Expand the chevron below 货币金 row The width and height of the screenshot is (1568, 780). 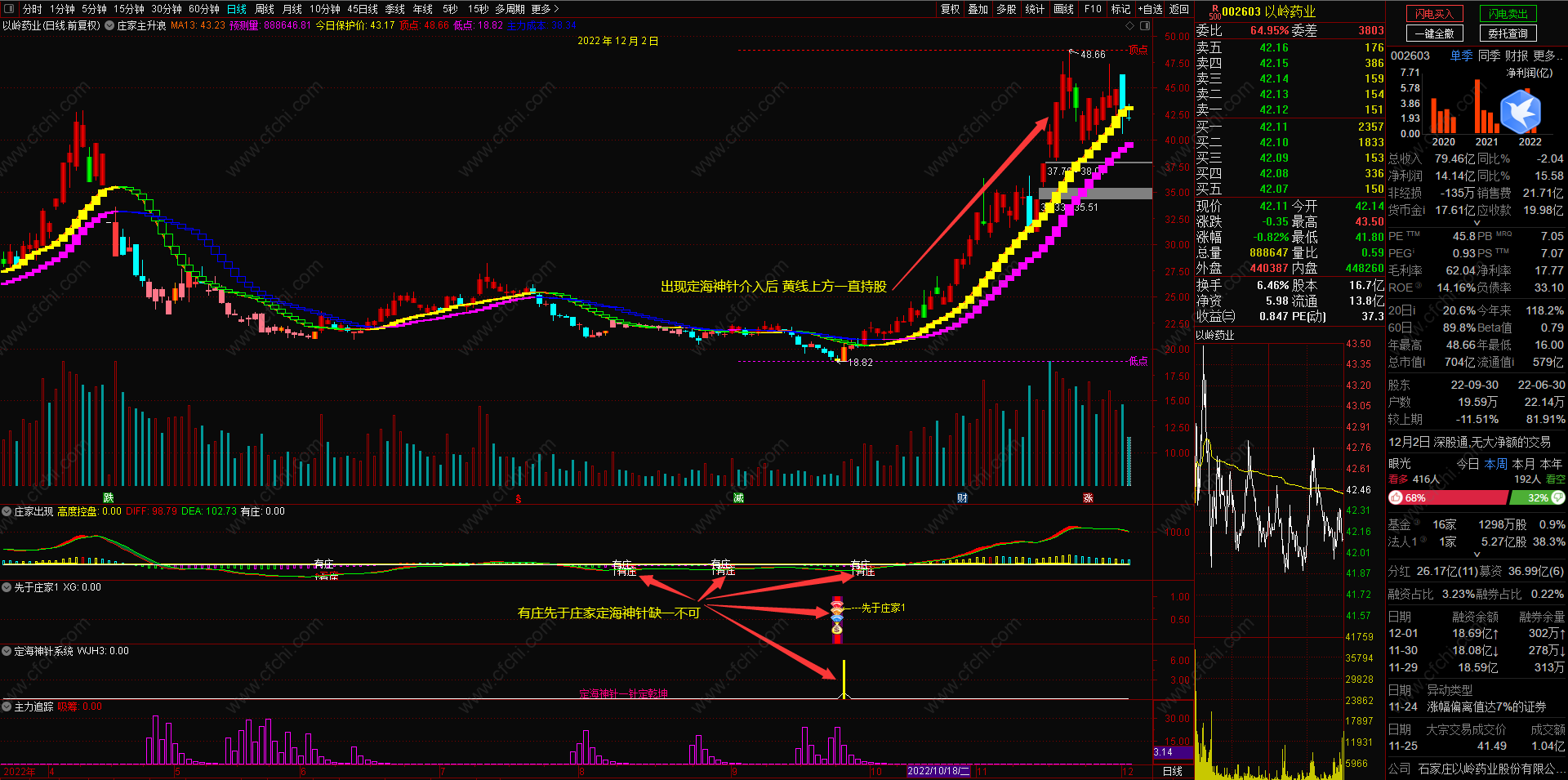[1476, 223]
